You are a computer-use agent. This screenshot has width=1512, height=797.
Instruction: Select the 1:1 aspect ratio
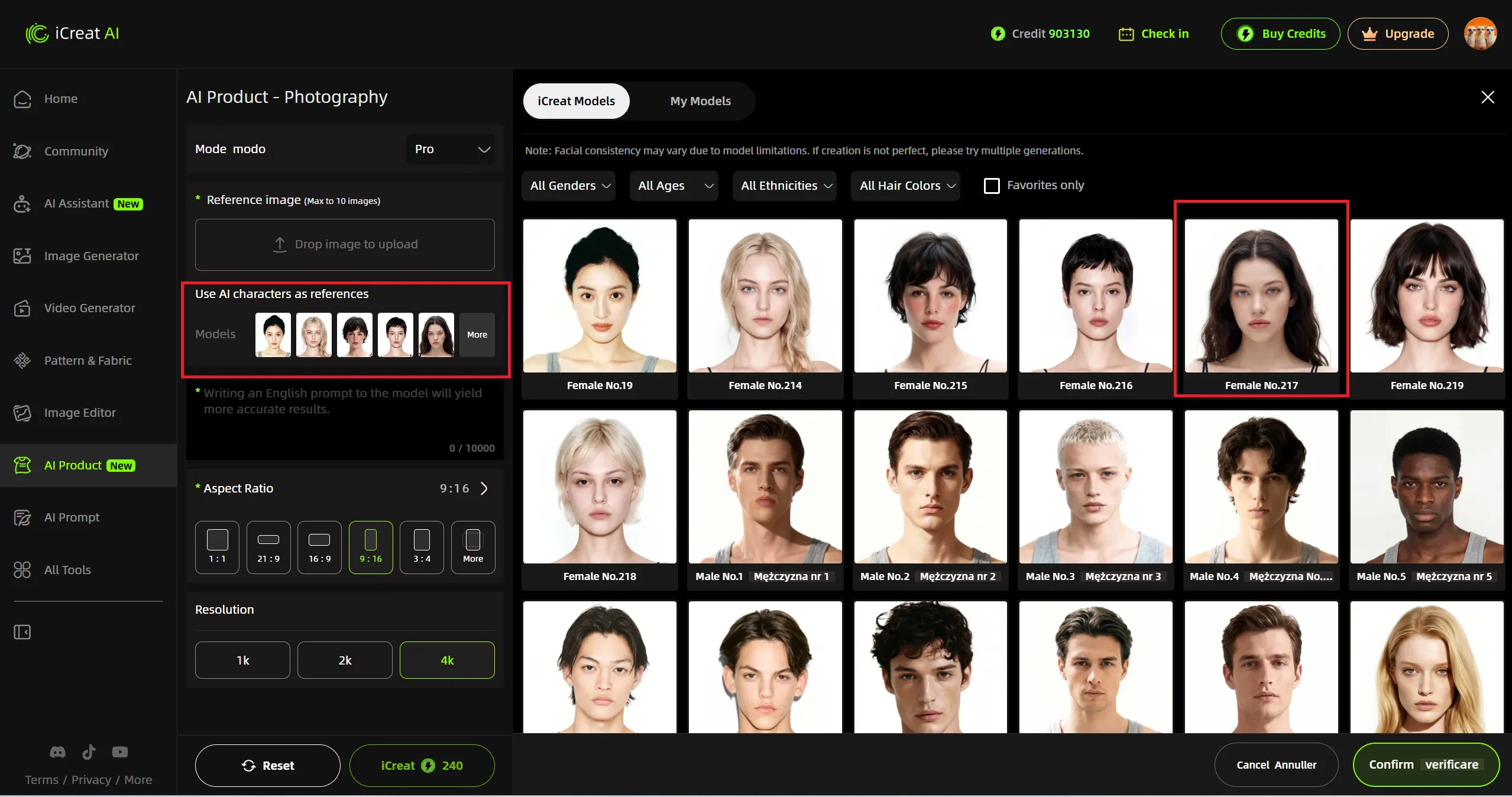[x=217, y=547]
